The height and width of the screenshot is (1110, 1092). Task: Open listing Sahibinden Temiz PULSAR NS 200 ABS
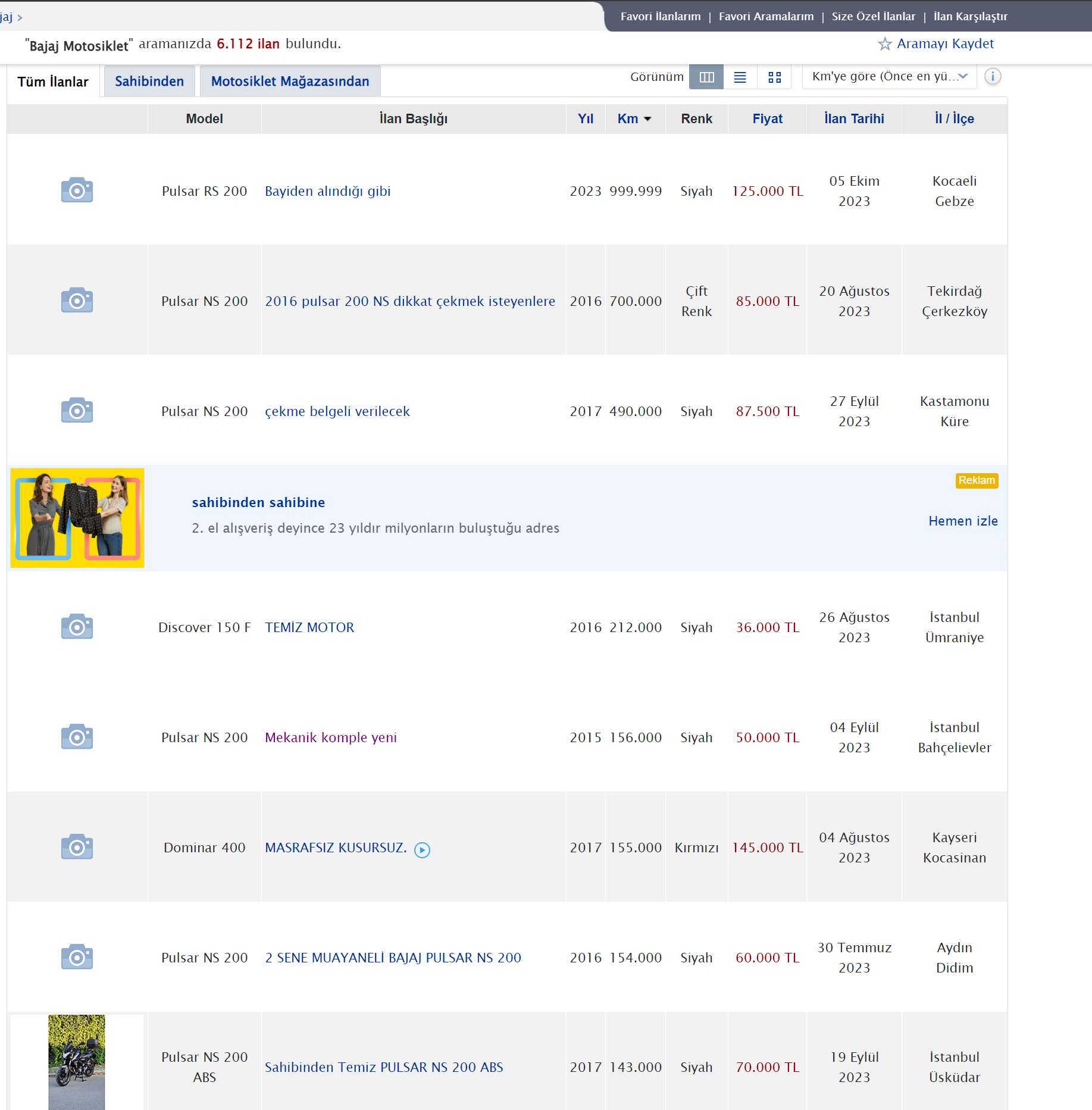pyautogui.click(x=384, y=1067)
